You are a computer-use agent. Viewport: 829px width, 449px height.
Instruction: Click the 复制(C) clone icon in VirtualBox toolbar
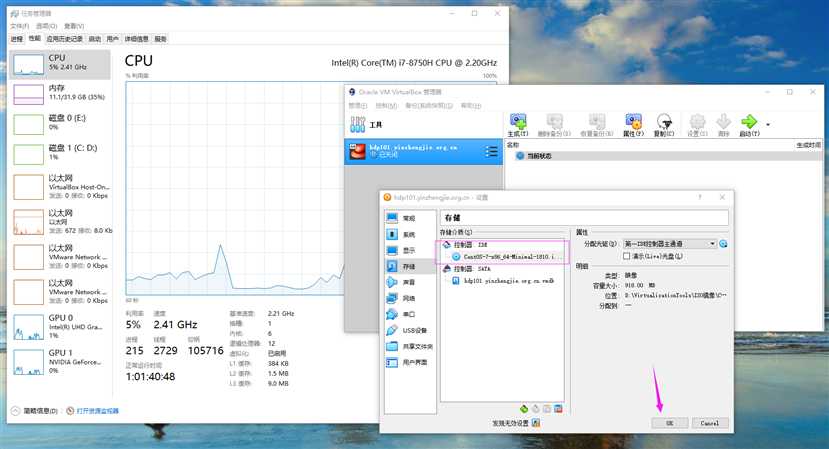click(x=664, y=125)
